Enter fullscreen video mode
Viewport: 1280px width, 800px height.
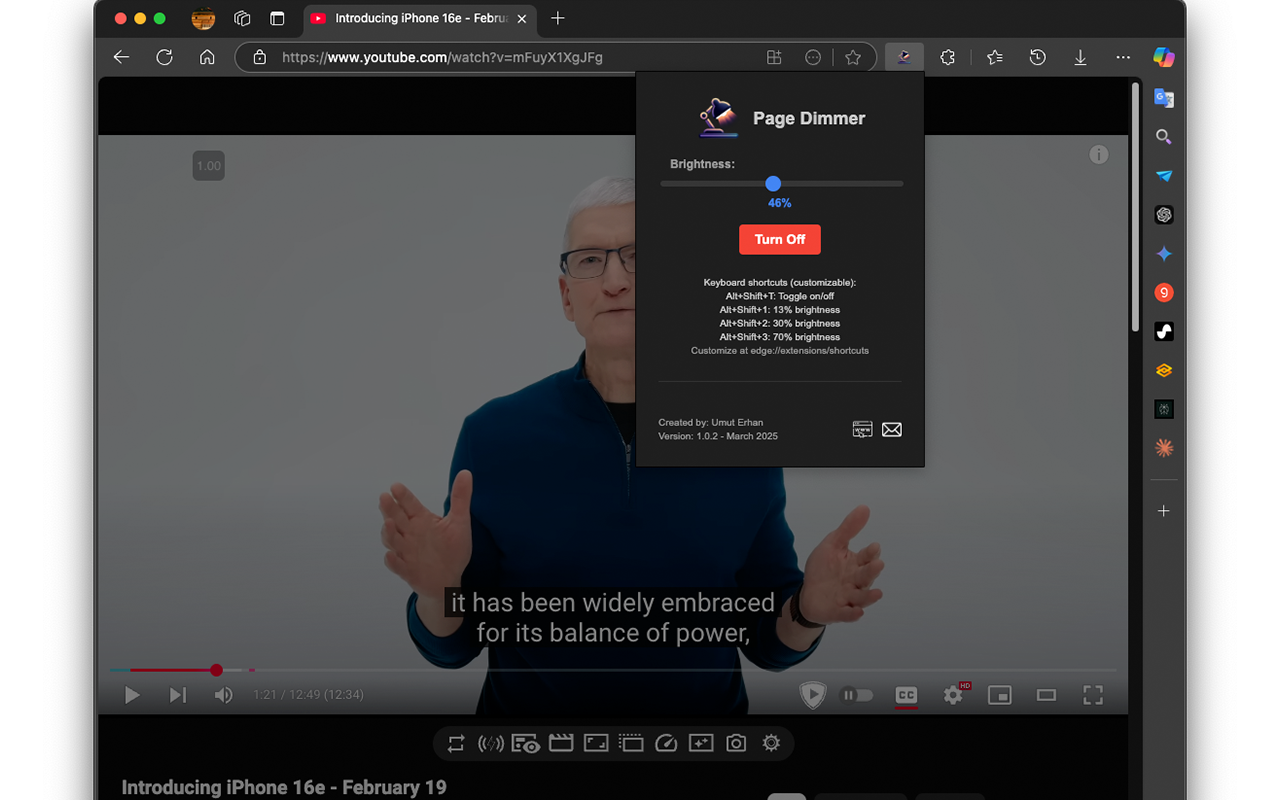pyautogui.click(x=1093, y=695)
